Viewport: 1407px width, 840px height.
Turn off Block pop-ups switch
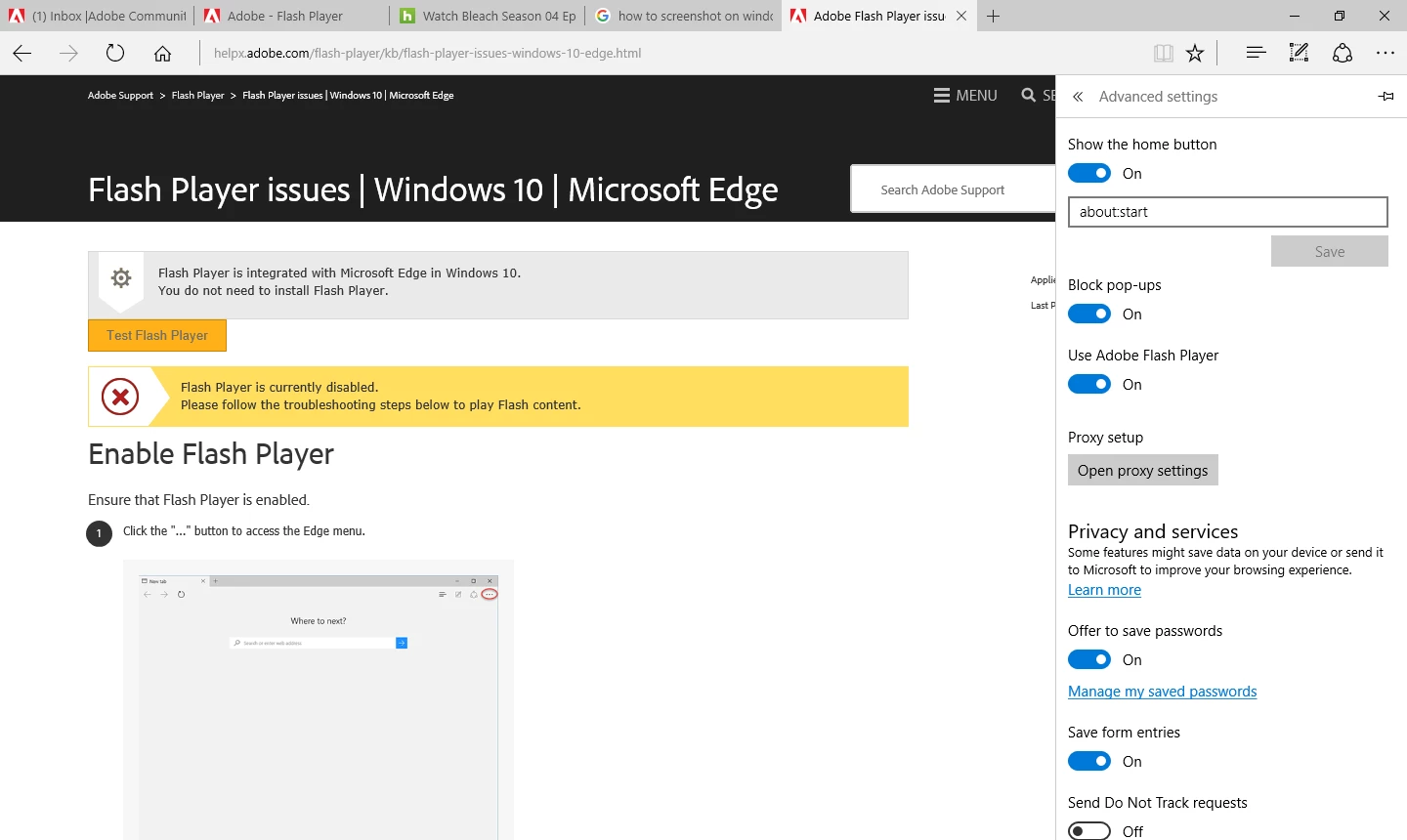1089,314
